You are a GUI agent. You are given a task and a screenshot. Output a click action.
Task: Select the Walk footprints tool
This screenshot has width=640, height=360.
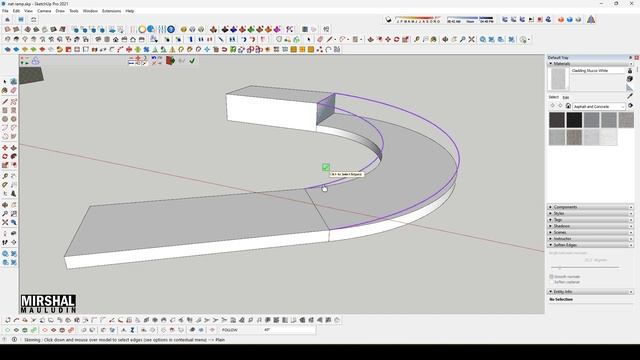(5, 242)
